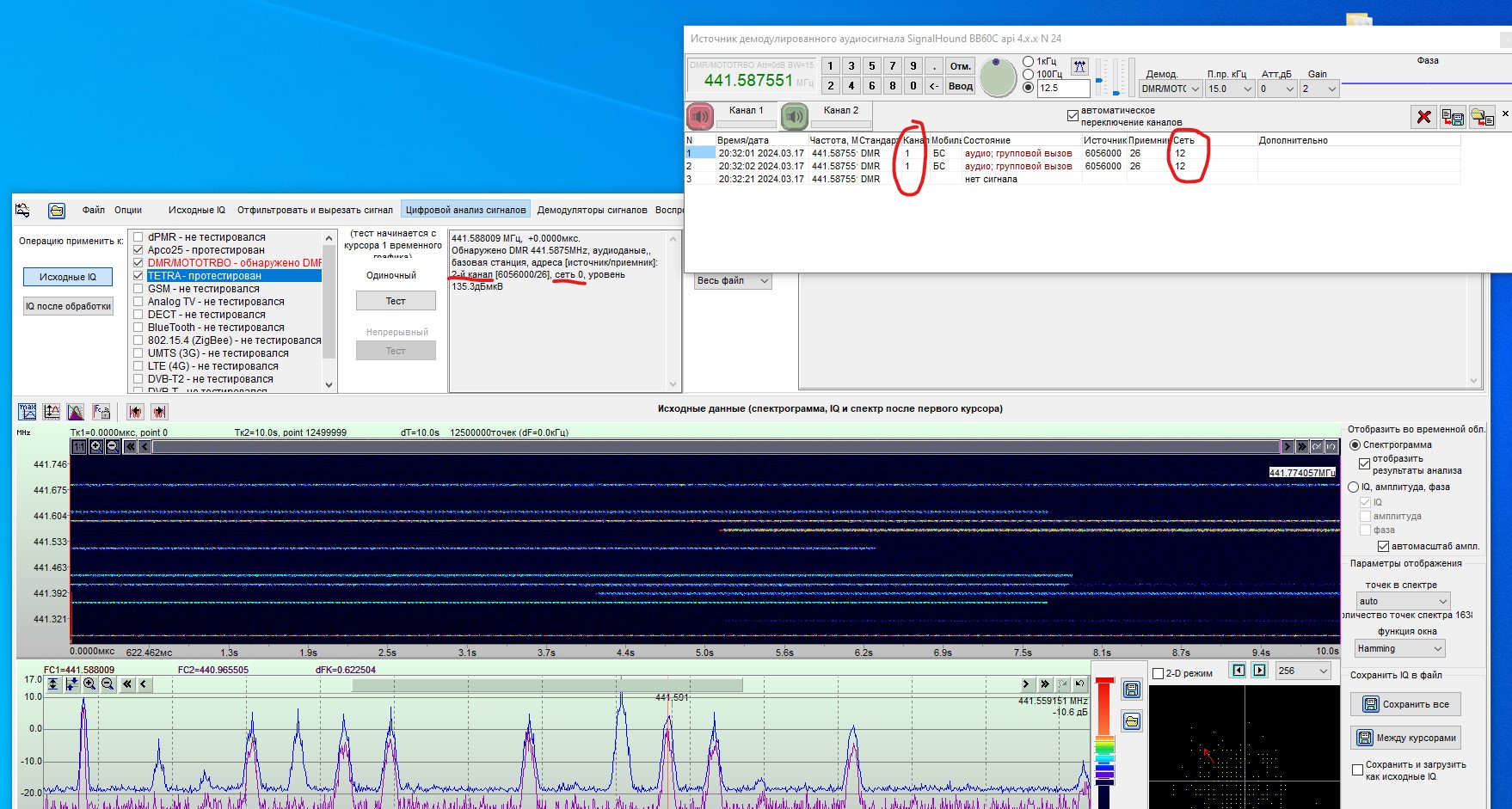This screenshot has height=809, width=1512.
Task: Zoom out on the spectrogram time axis
Action: [113, 446]
